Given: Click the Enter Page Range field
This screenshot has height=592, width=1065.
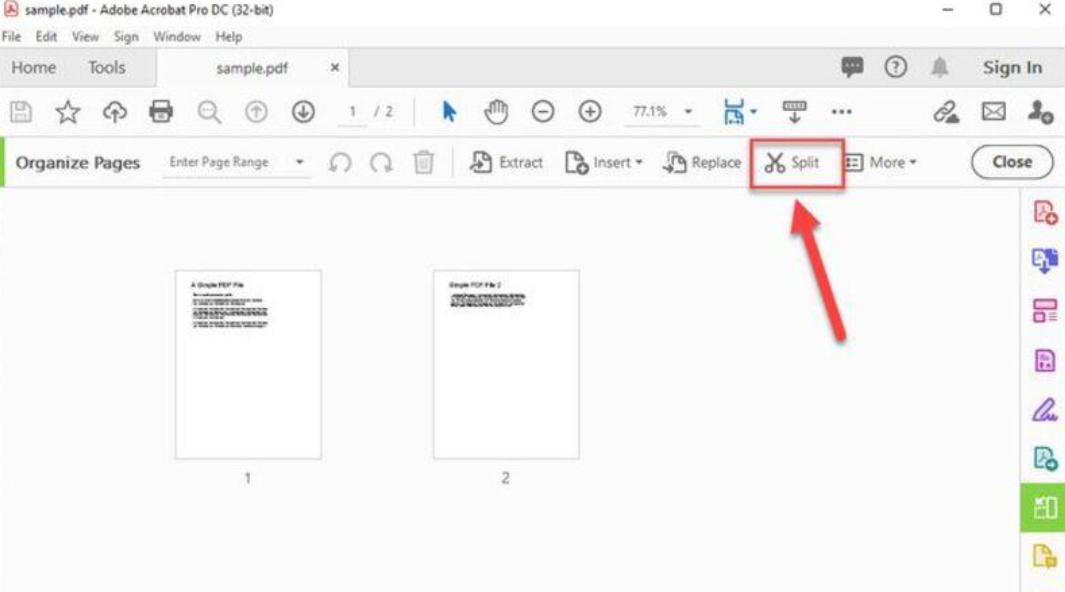Looking at the screenshot, I should pyautogui.click(x=236, y=162).
